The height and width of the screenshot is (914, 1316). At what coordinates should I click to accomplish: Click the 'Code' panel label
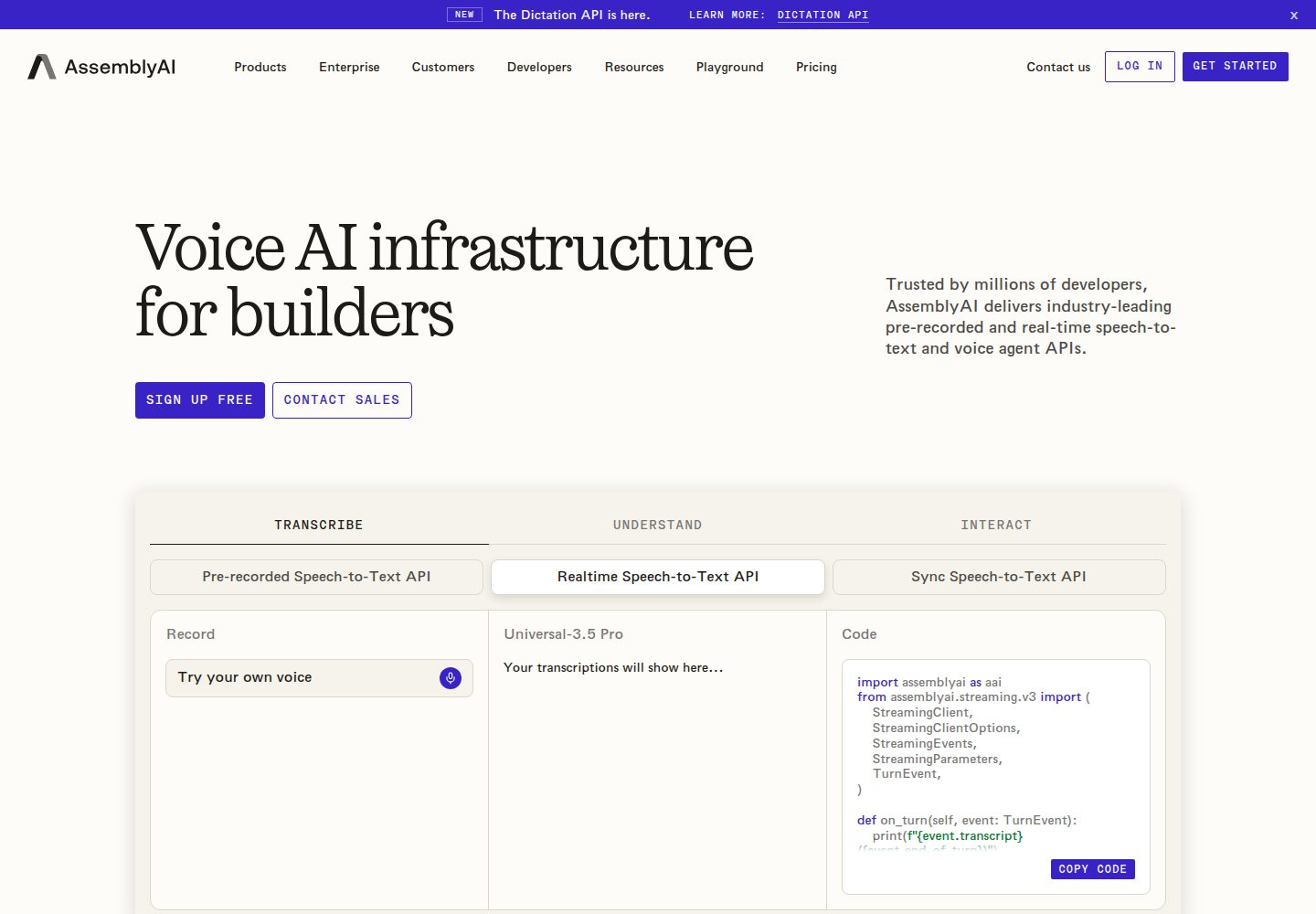coord(859,634)
